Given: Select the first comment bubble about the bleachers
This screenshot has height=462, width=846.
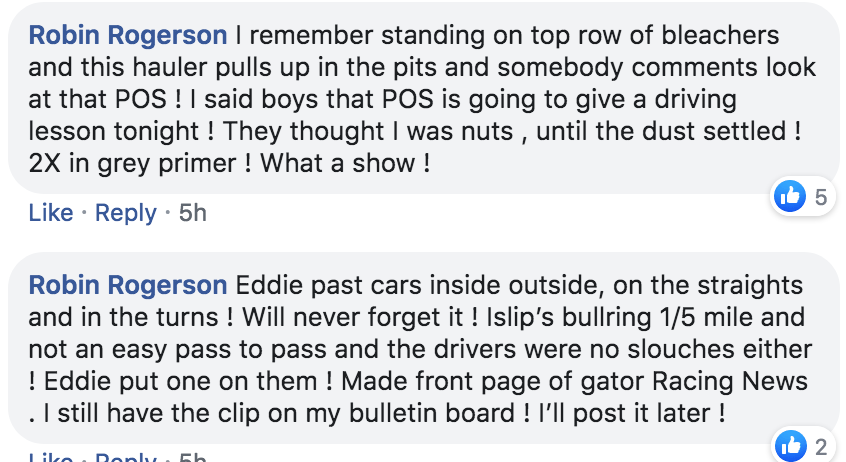Looking at the screenshot, I should tap(423, 98).
